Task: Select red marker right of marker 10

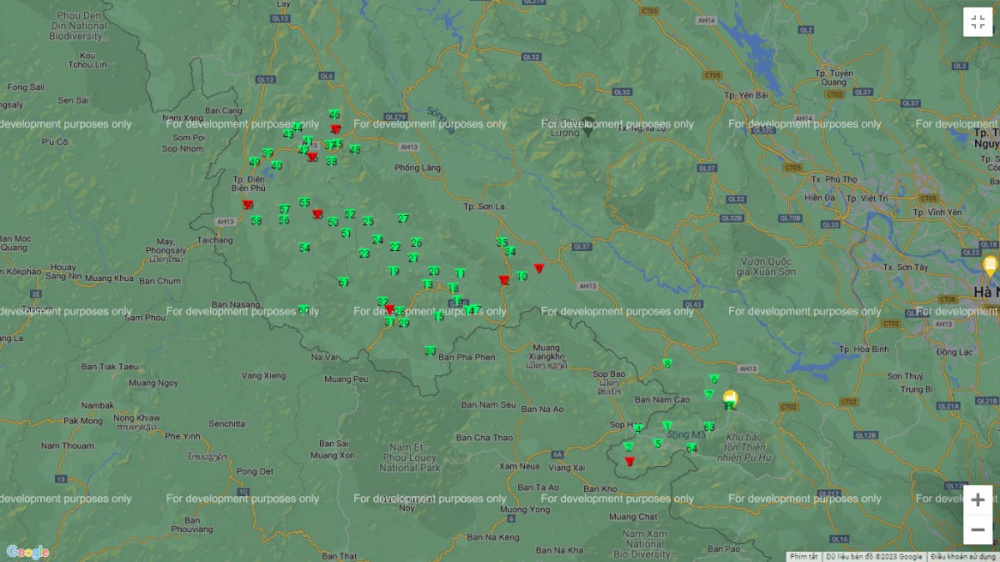Action: (x=539, y=269)
